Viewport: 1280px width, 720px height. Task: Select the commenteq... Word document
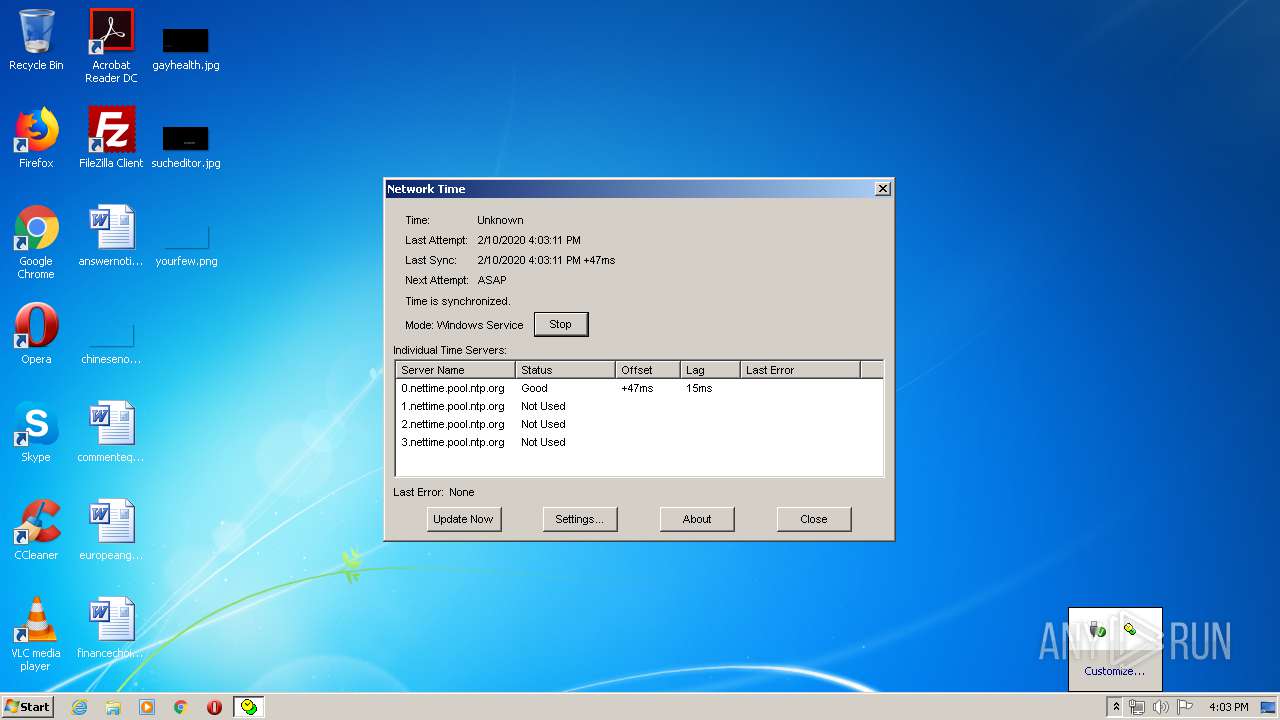[x=111, y=432]
